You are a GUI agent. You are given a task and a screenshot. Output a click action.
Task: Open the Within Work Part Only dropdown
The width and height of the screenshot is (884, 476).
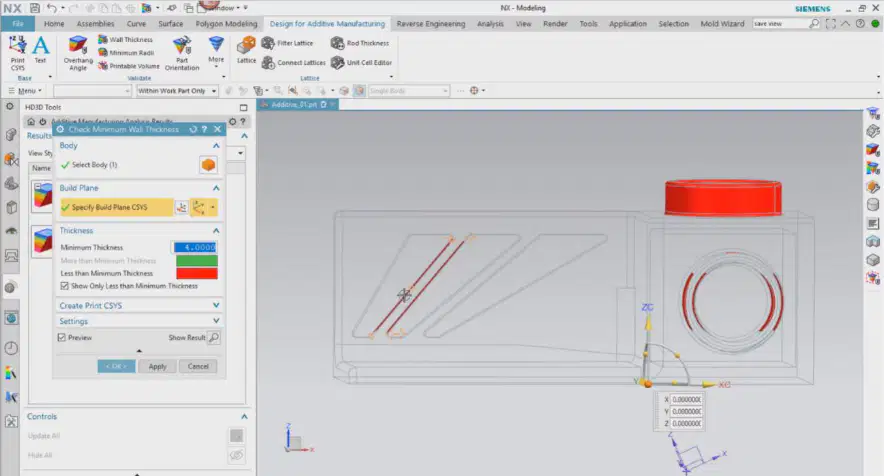(176, 91)
